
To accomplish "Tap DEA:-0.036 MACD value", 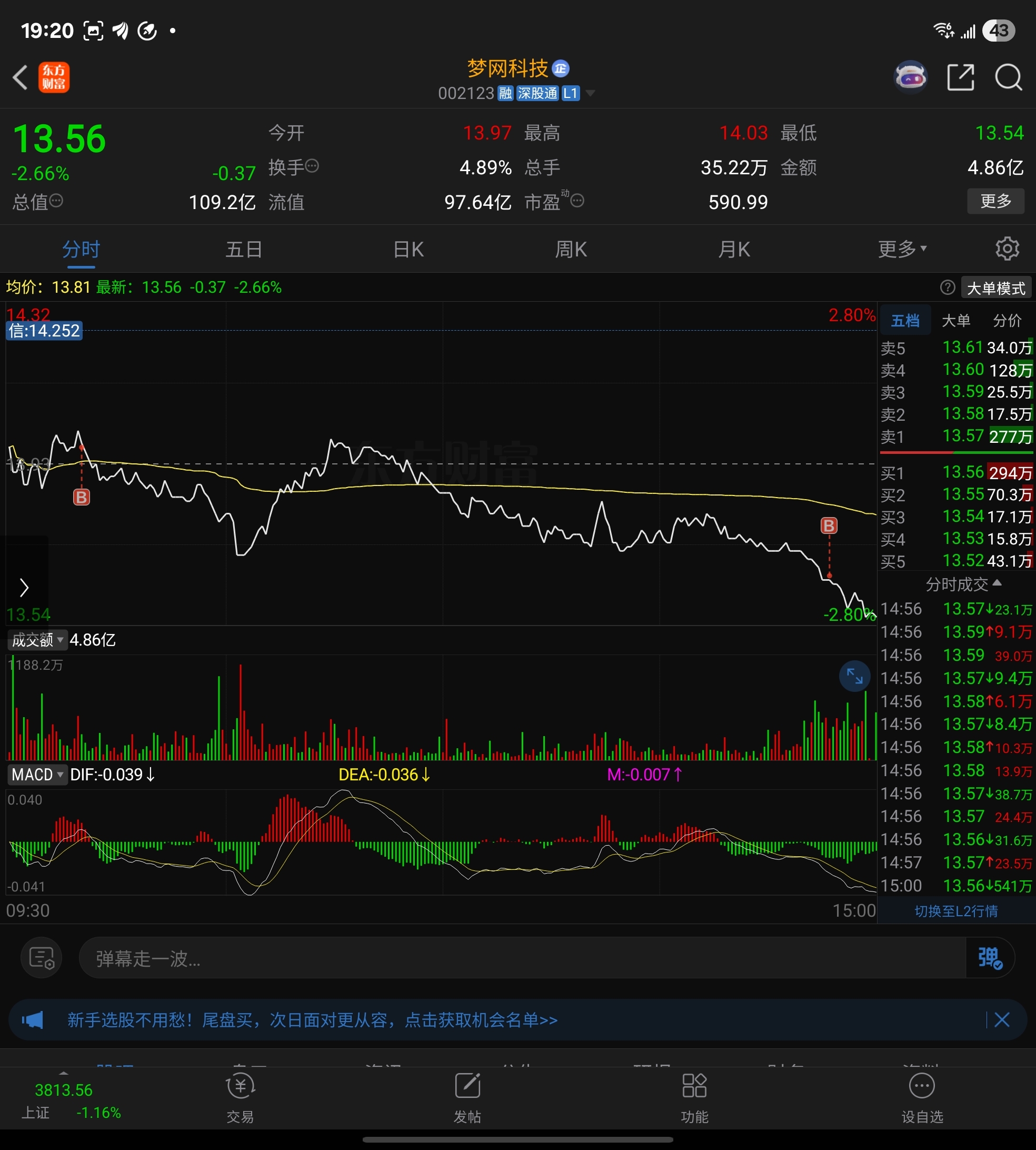I will click(384, 774).
